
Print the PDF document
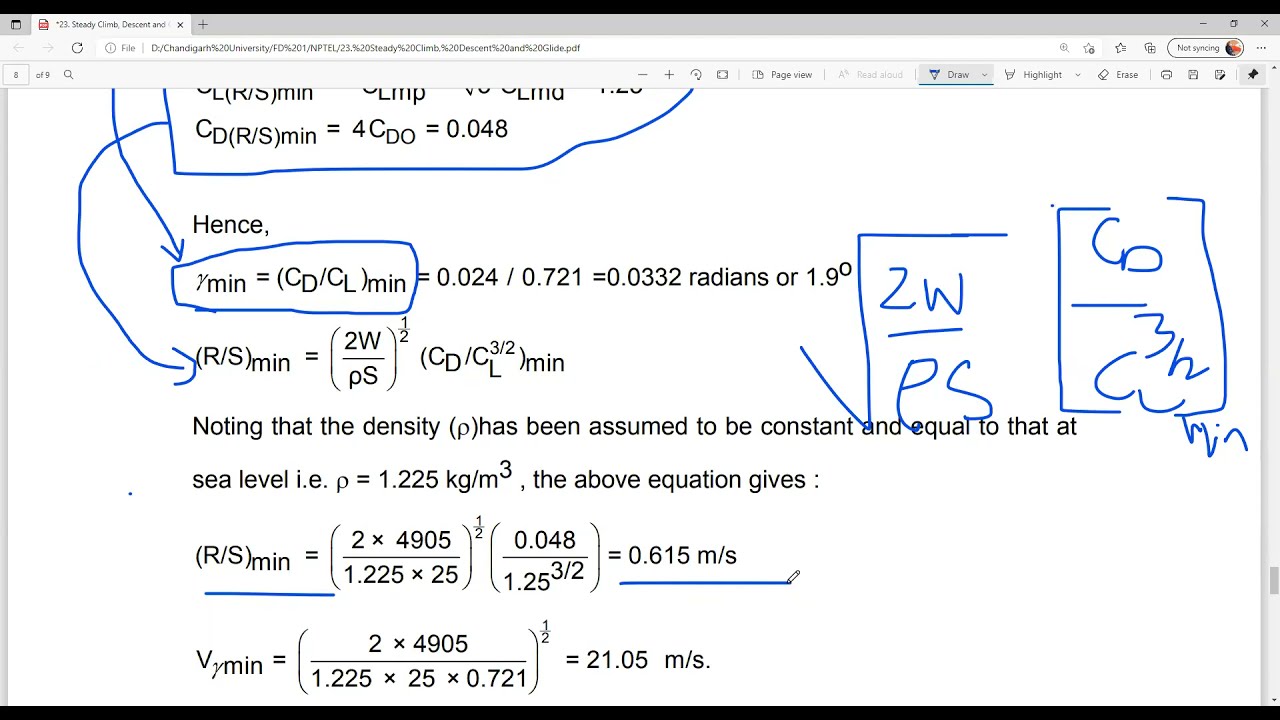click(1166, 75)
